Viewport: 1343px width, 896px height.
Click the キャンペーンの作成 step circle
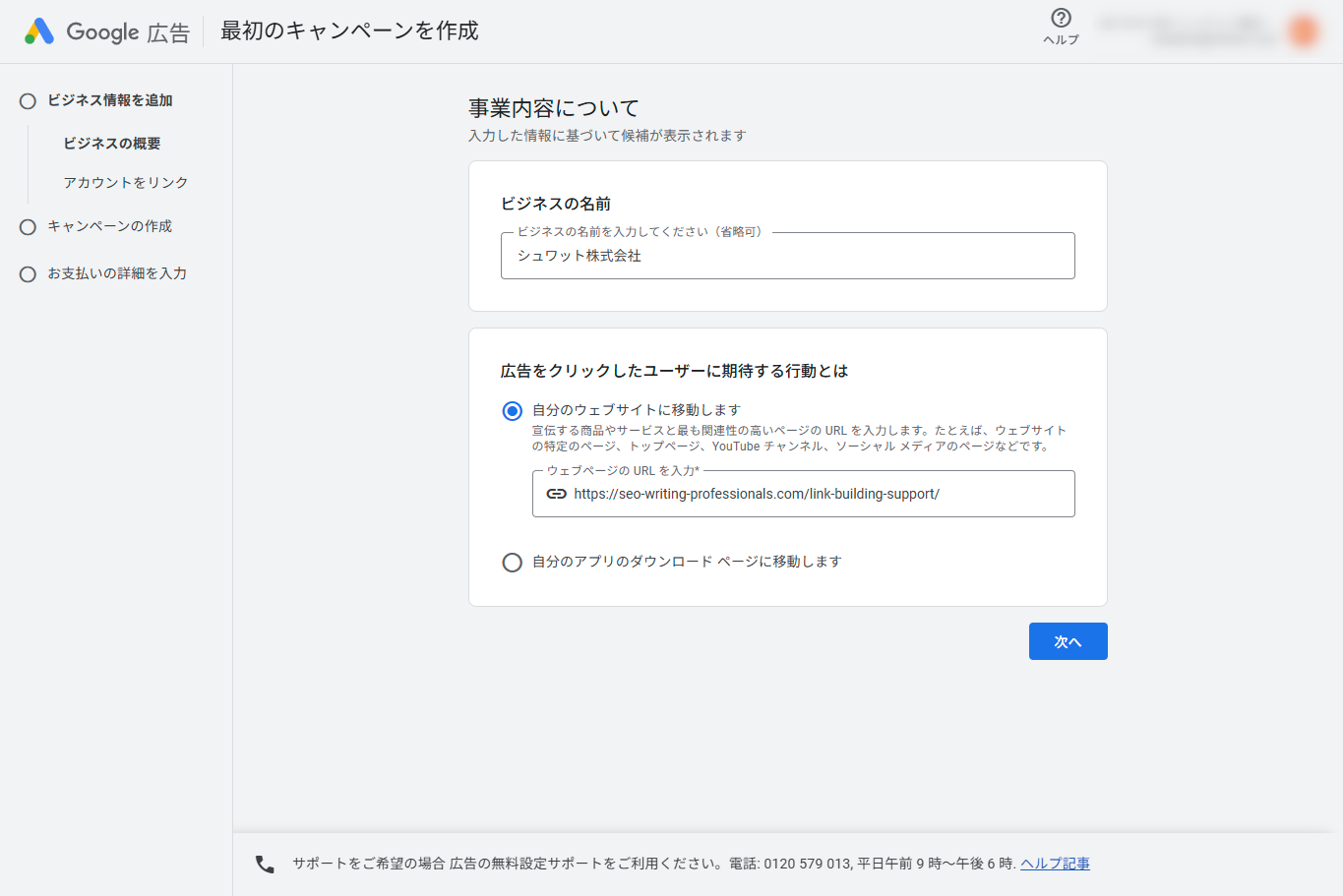(x=28, y=226)
